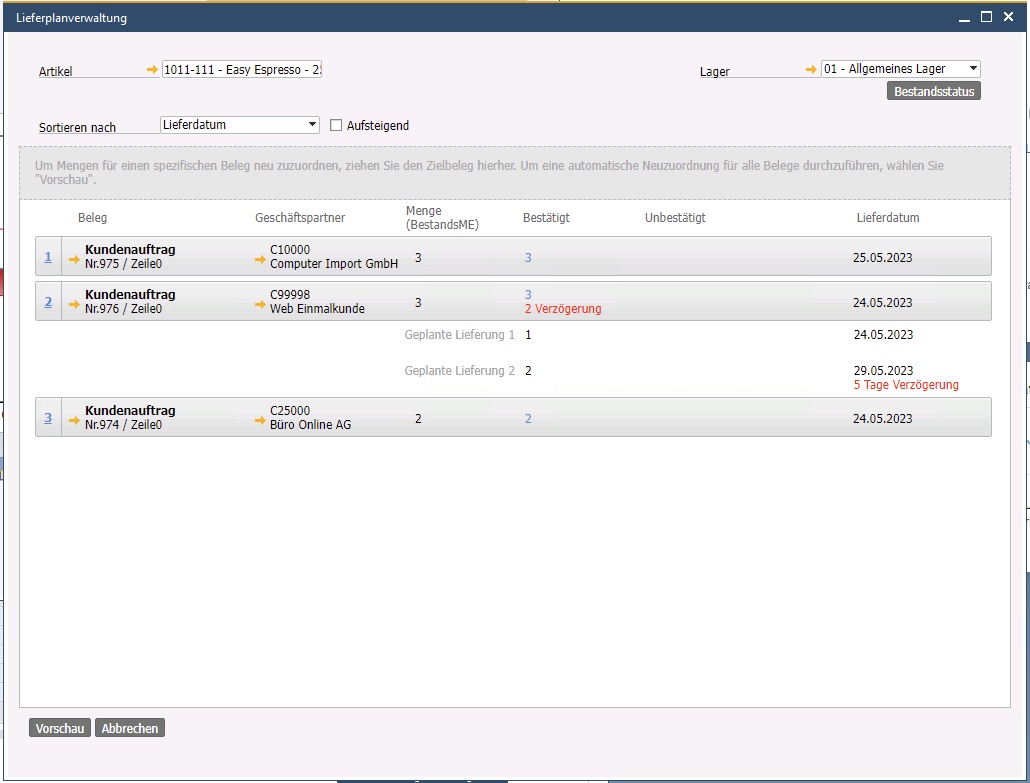Screen dimensions: 1030x783
Task: Click row number link 1
Action: [x=48, y=257]
